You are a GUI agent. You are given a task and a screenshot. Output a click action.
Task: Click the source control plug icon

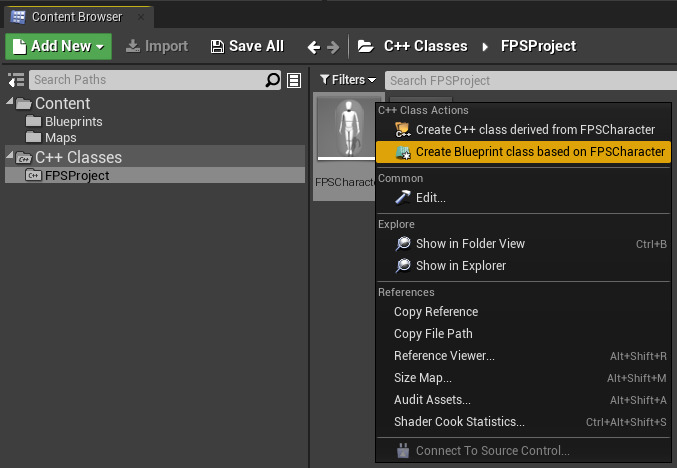[403, 451]
